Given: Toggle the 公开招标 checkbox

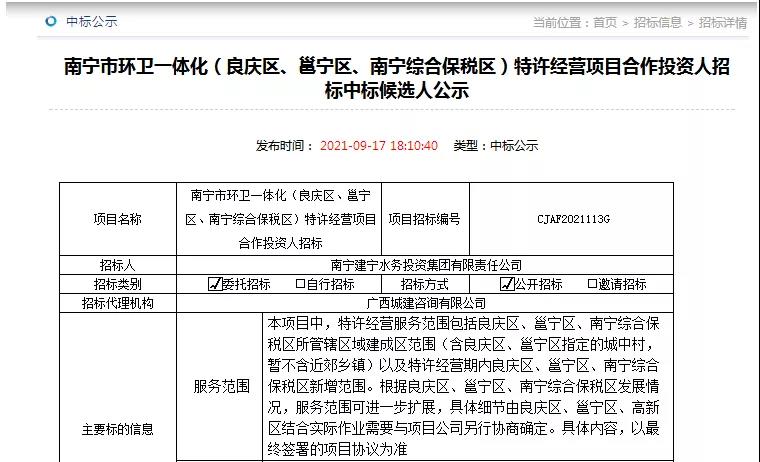Looking at the screenshot, I should coord(507,284).
